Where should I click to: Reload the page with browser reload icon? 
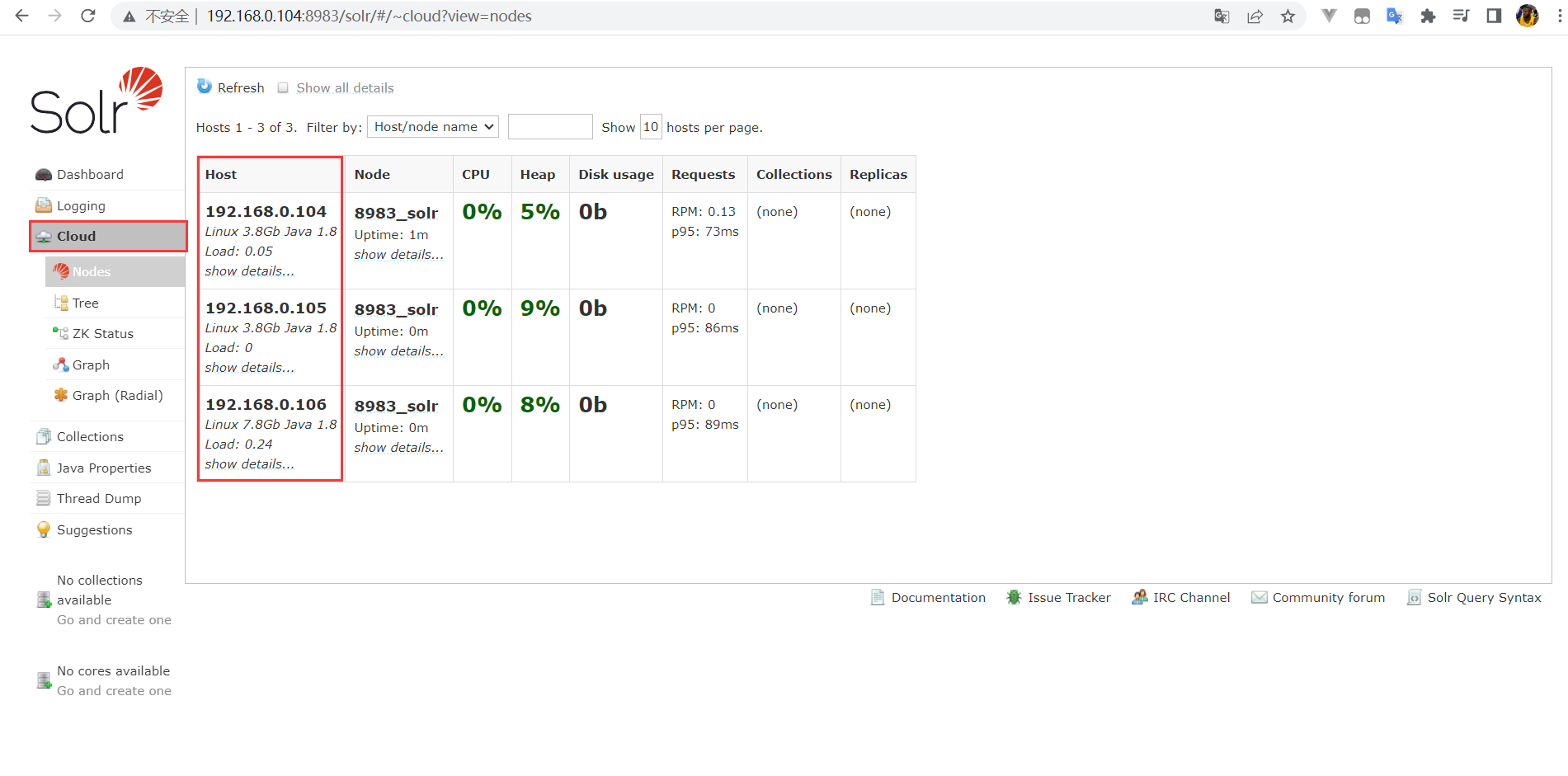pos(87,16)
